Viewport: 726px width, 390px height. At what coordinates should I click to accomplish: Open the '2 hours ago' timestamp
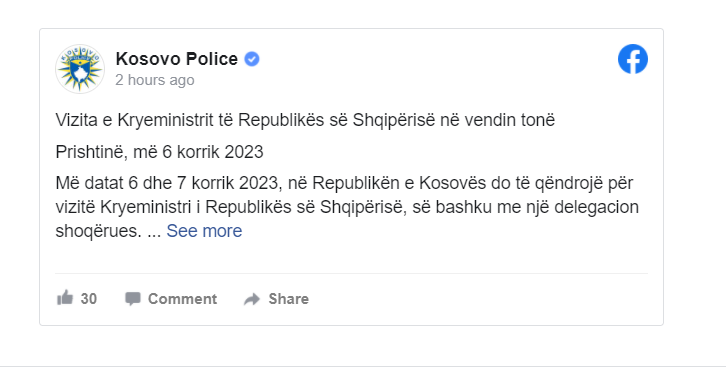click(x=155, y=80)
